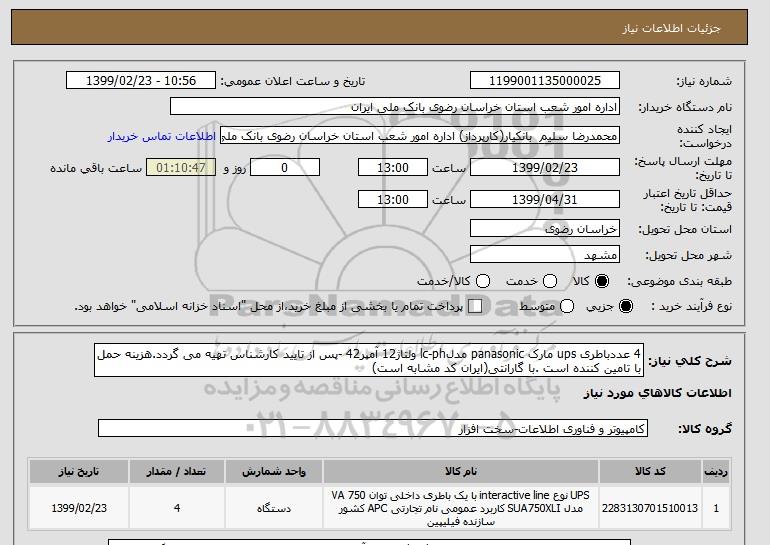
Task: Click the row number 1 cell
Action: click(x=716, y=508)
